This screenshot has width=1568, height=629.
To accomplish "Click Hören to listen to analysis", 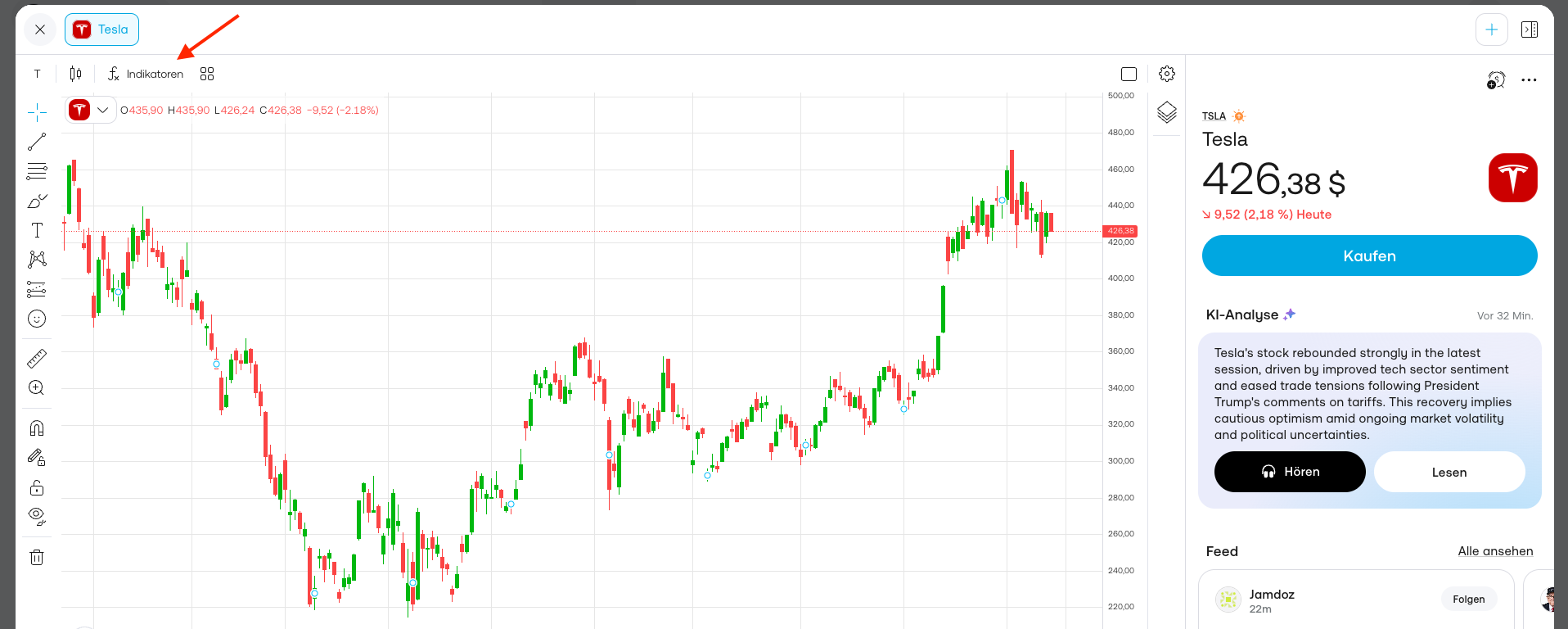I will coord(1290,472).
